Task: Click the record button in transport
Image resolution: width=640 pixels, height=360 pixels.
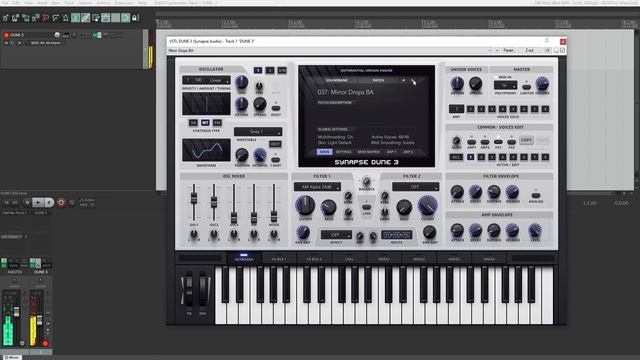Action: coord(61,202)
